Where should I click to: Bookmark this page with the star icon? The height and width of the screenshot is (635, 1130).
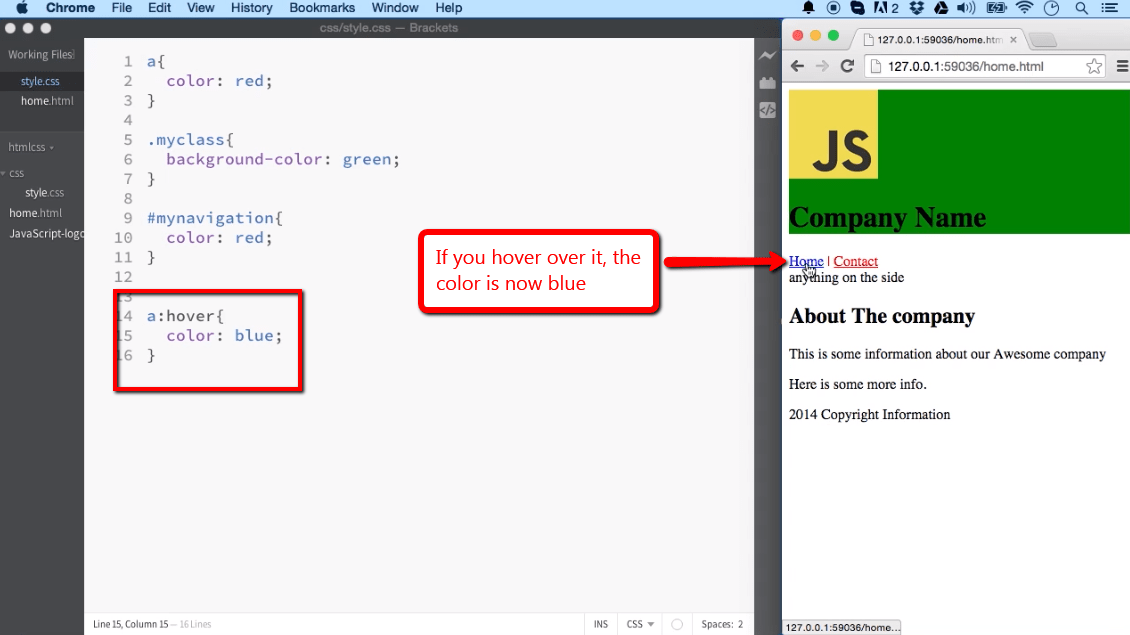click(x=1094, y=66)
